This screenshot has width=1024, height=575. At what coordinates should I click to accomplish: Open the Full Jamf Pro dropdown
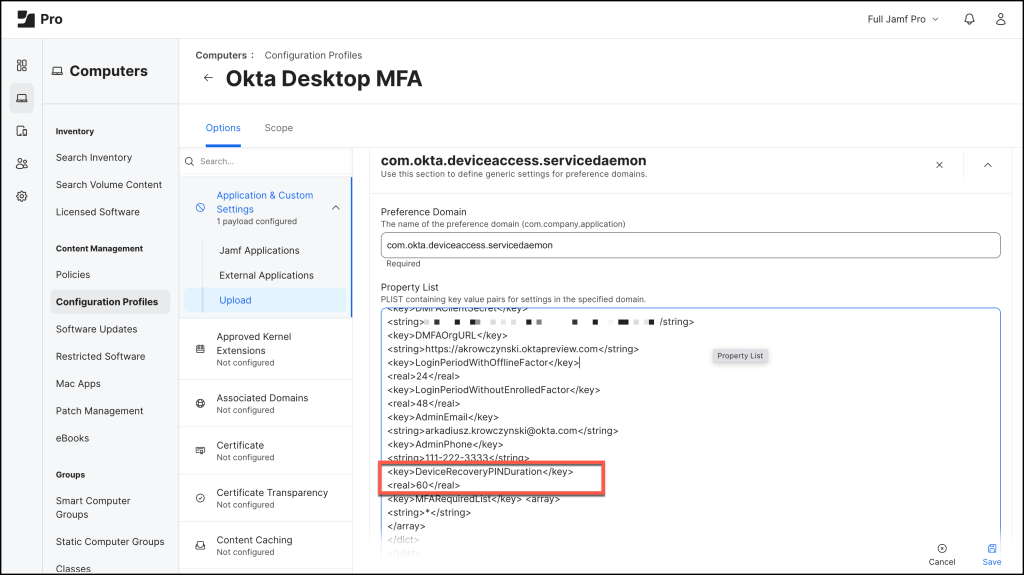(902, 20)
